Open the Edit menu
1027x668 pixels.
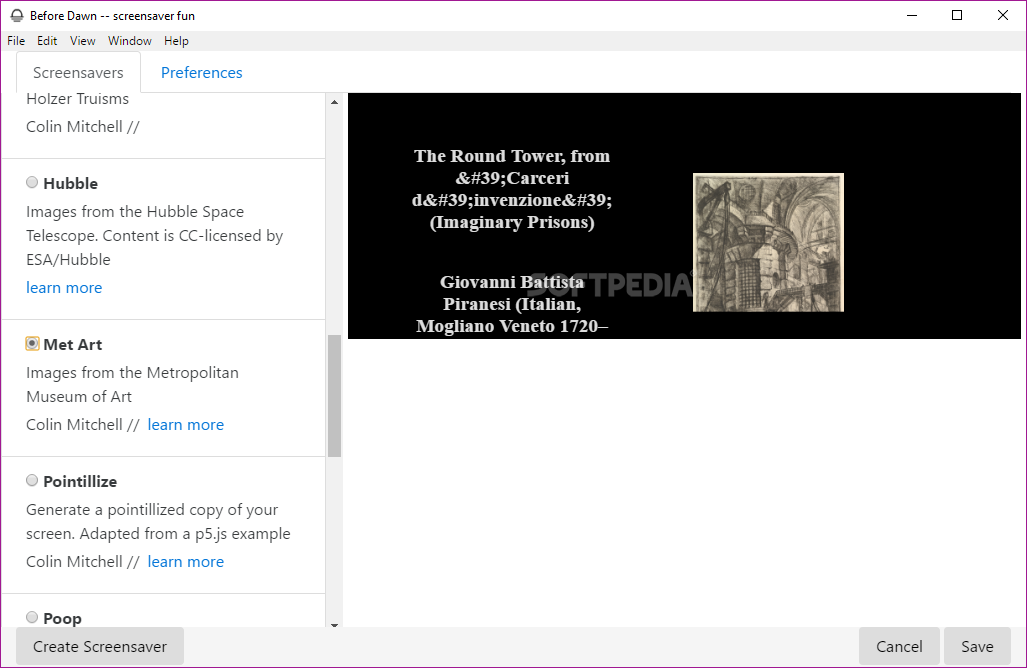point(47,41)
